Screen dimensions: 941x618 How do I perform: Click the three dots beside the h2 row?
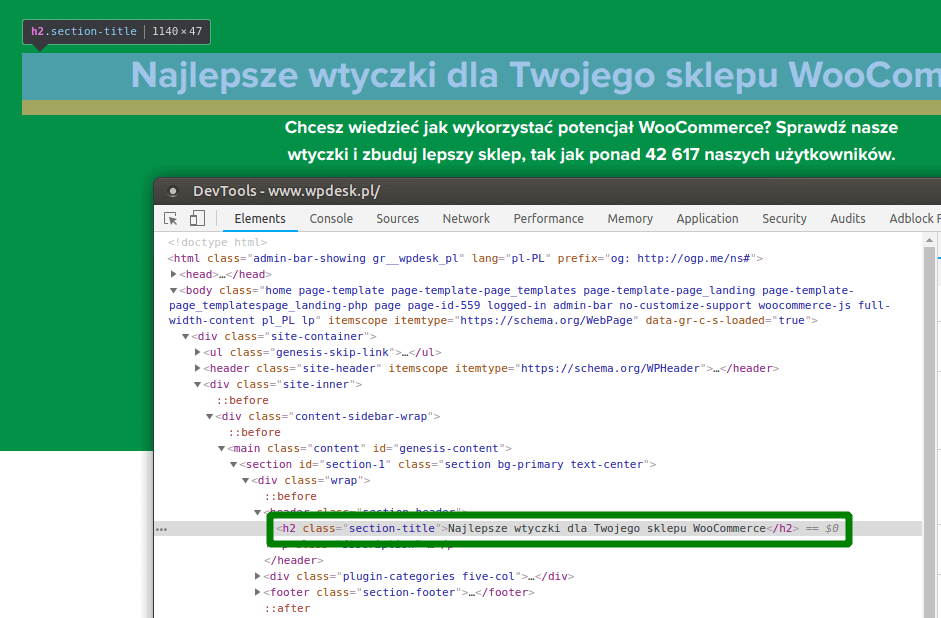(161, 529)
